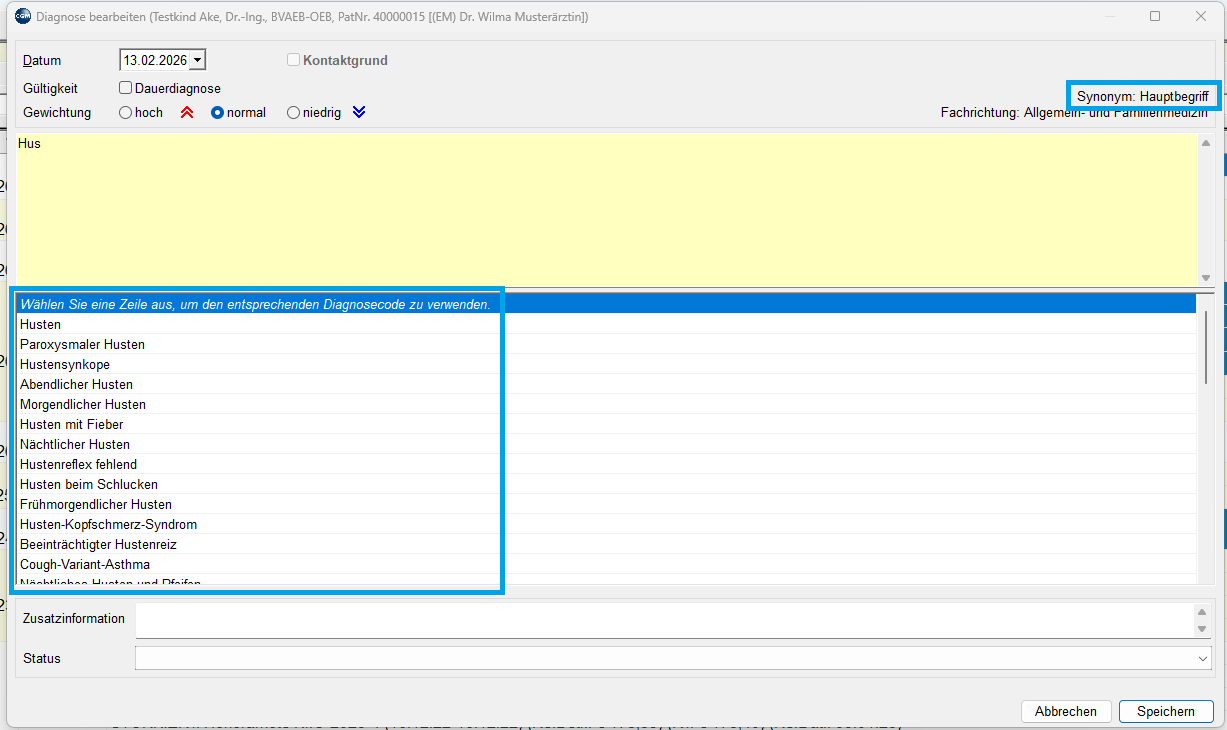The image size is (1227, 730).
Task: Click the red double up-arrow icon
Action: [186, 113]
